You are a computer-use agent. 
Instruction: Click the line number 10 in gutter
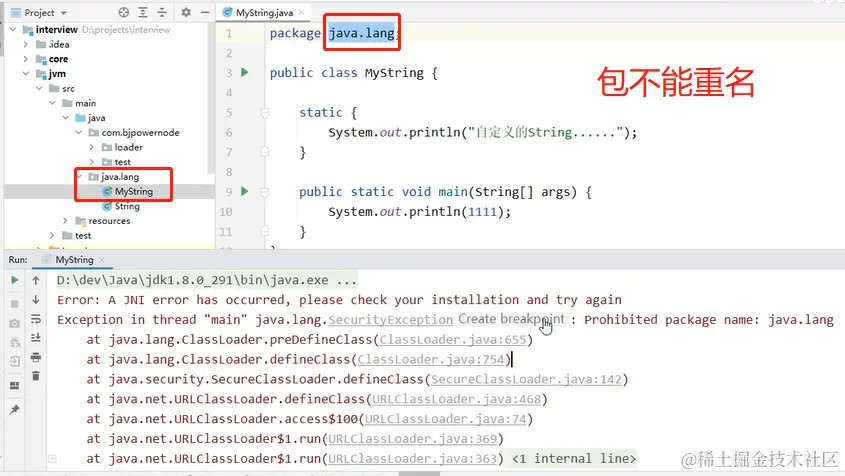pos(226,212)
